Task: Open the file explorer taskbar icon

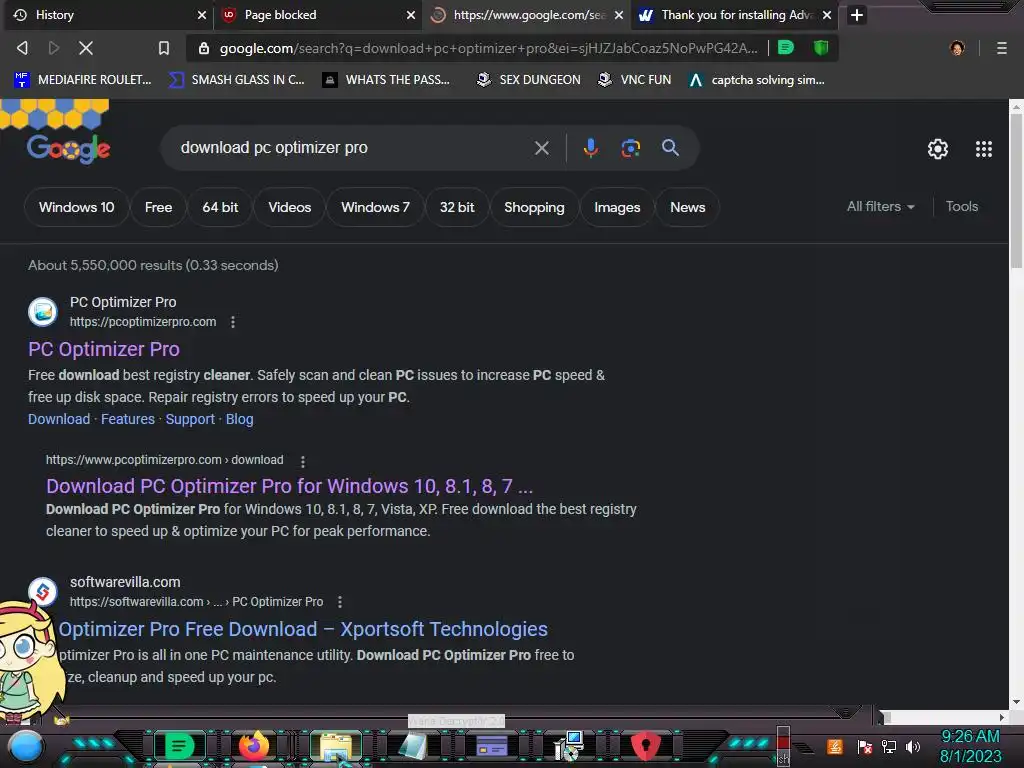Action: click(x=336, y=746)
